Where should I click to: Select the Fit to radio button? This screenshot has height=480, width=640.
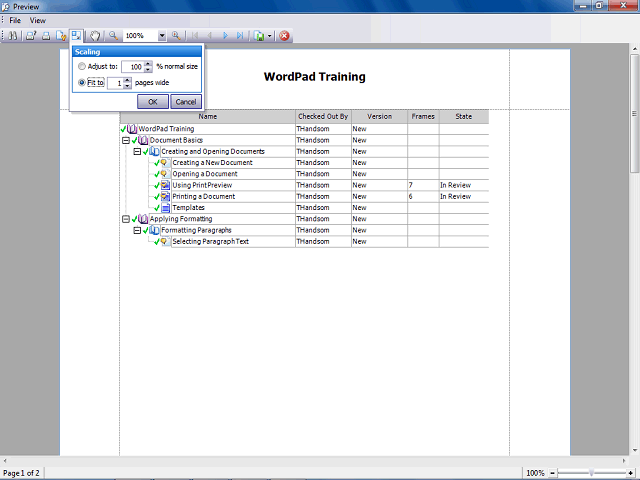click(82, 82)
